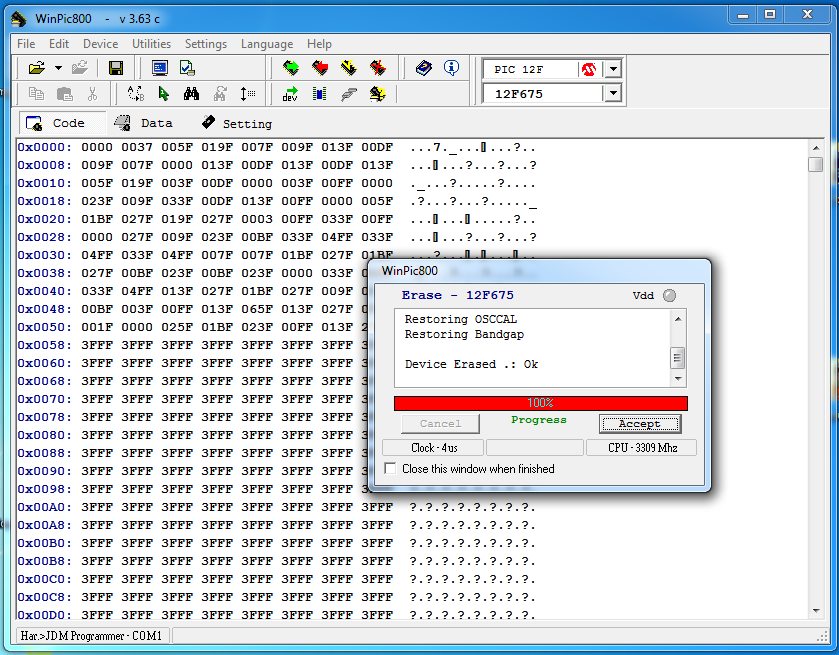Click the Cancel button in the dialog
The width and height of the screenshot is (839, 655).
point(440,424)
